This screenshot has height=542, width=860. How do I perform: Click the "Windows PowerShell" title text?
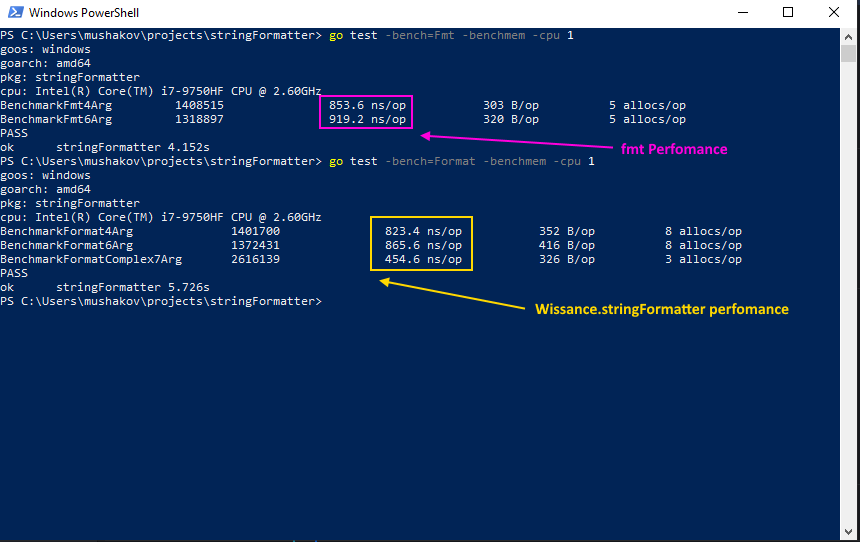click(84, 13)
